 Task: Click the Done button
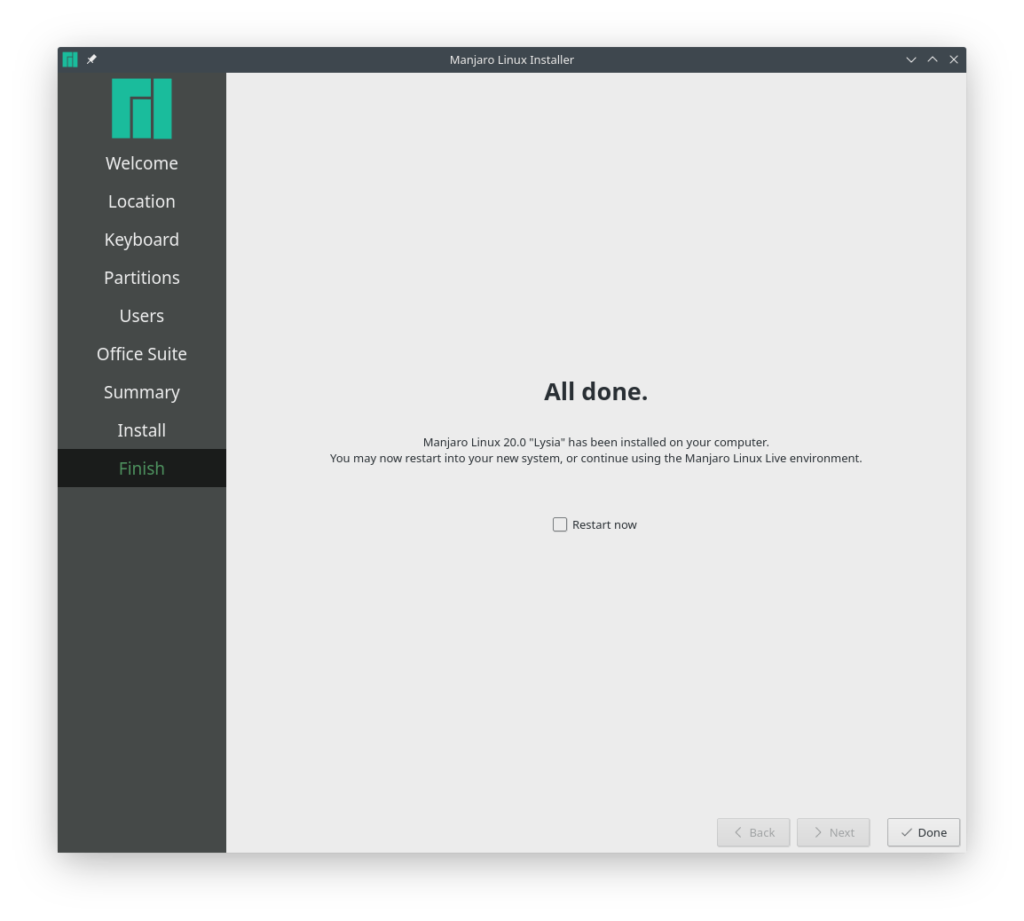pyautogui.click(x=923, y=832)
